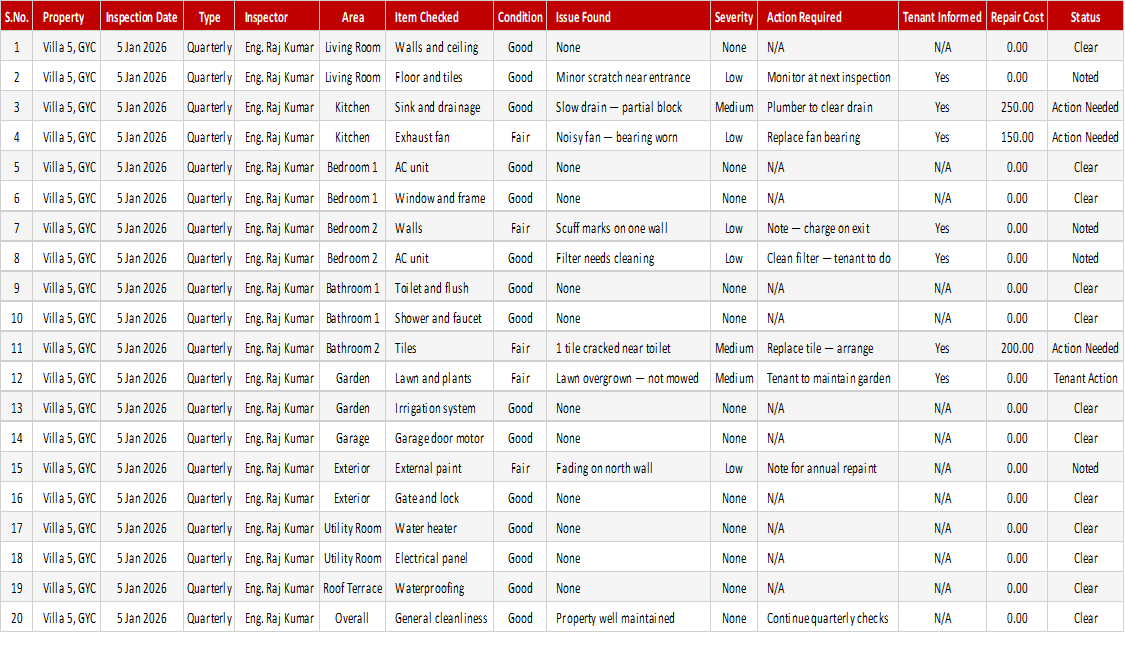
Task: Select the Item Checked header
Action: pos(439,17)
